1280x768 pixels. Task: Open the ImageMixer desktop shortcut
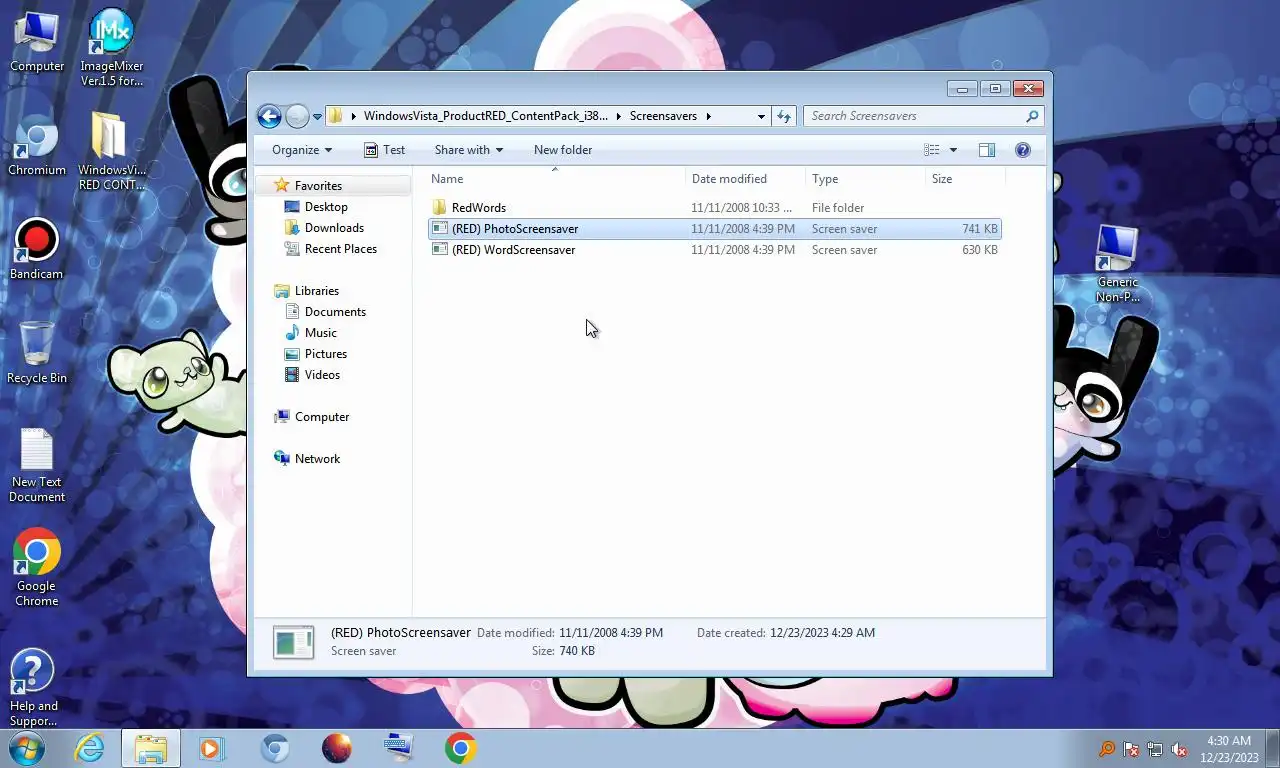coord(111,48)
